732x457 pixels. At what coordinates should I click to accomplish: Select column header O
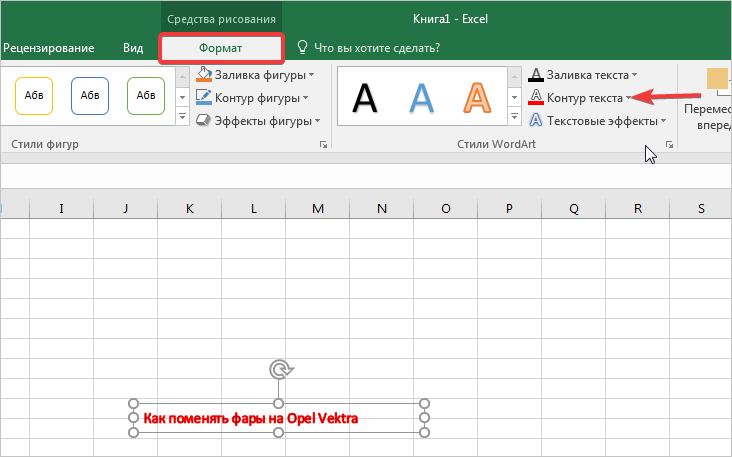tap(445, 209)
